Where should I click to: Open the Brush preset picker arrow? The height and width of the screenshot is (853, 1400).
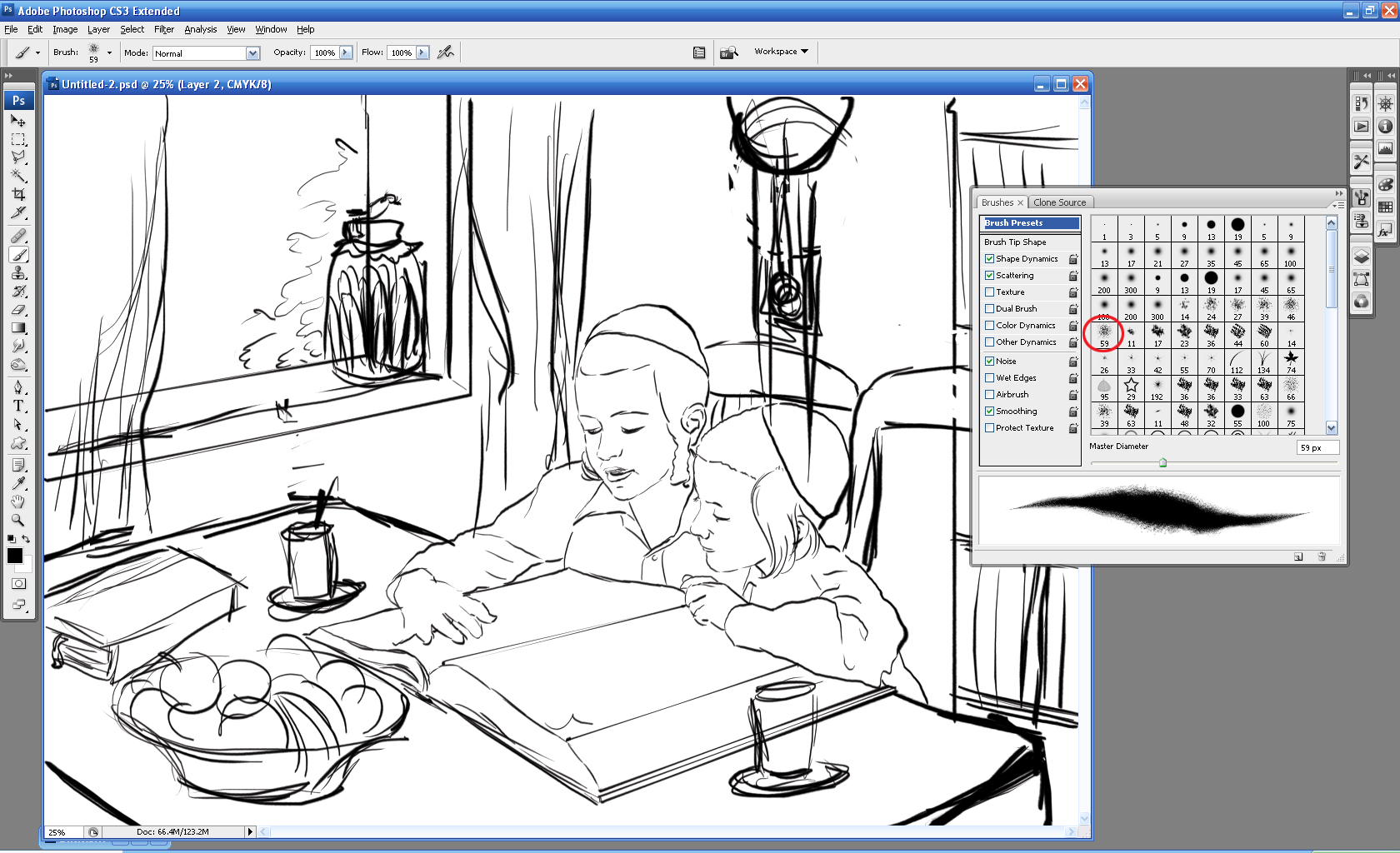pos(109,52)
